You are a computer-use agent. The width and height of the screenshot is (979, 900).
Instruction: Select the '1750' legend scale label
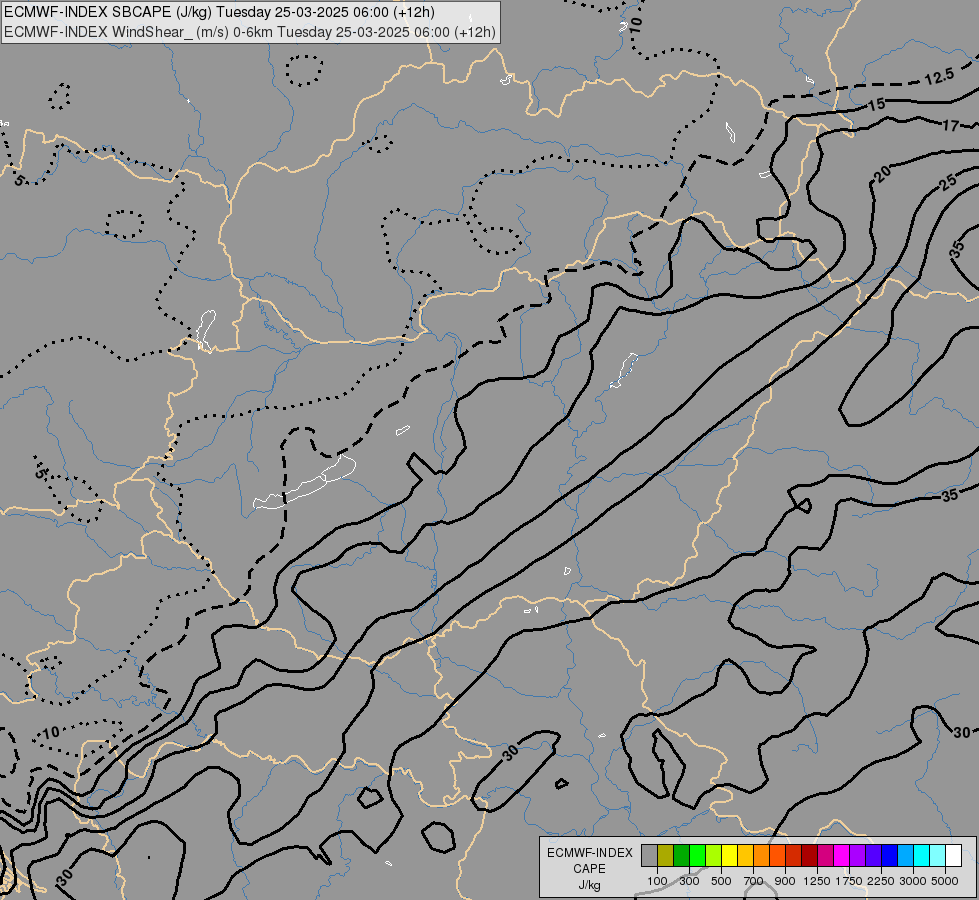coord(849,881)
